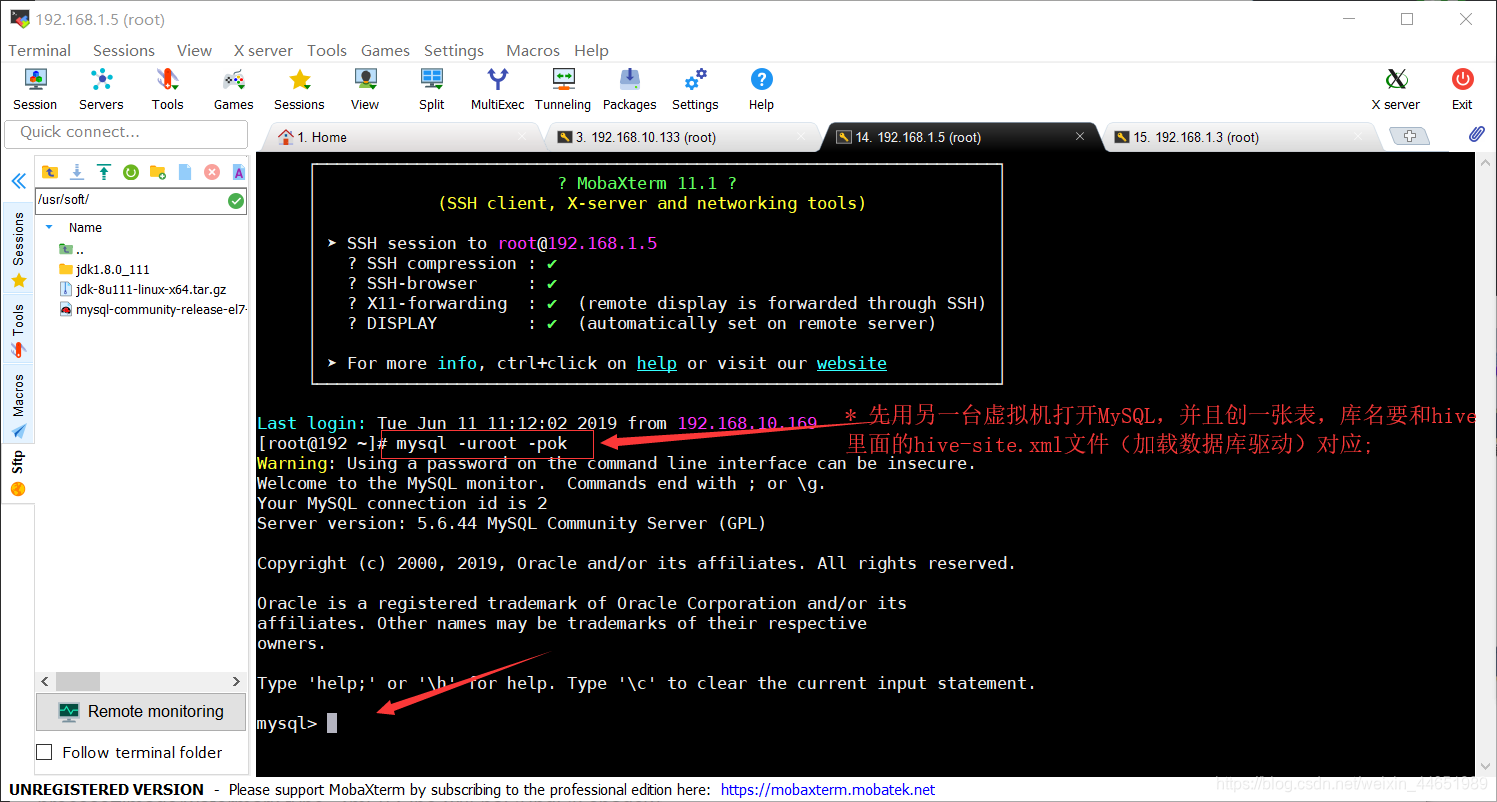Open the Sessions menu in menu bar
The width and height of the screenshot is (1497, 802).
[x=124, y=50]
